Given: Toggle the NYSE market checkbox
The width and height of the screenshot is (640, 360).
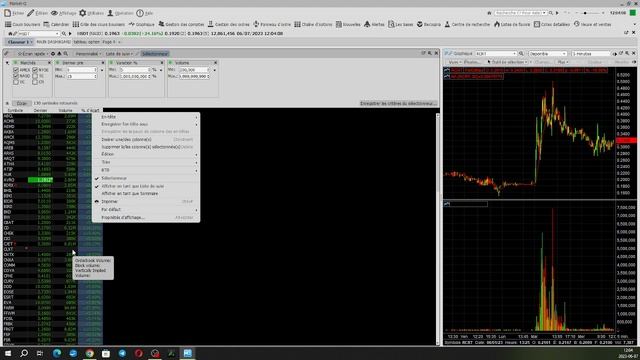Looking at the screenshot, I should point(35,70).
